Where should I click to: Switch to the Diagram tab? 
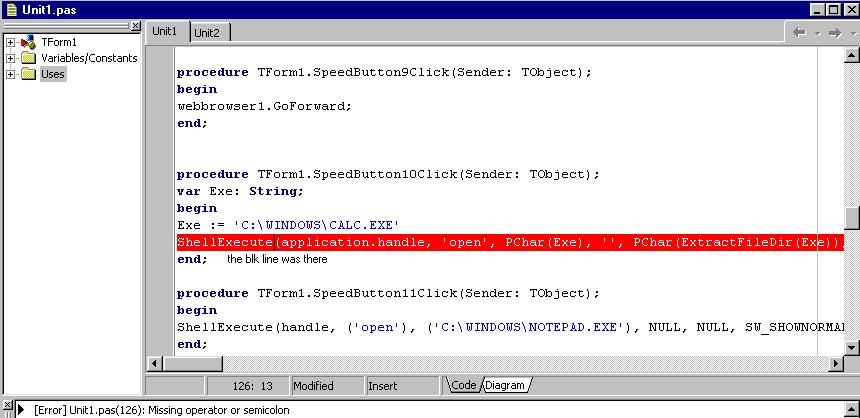coord(505,386)
